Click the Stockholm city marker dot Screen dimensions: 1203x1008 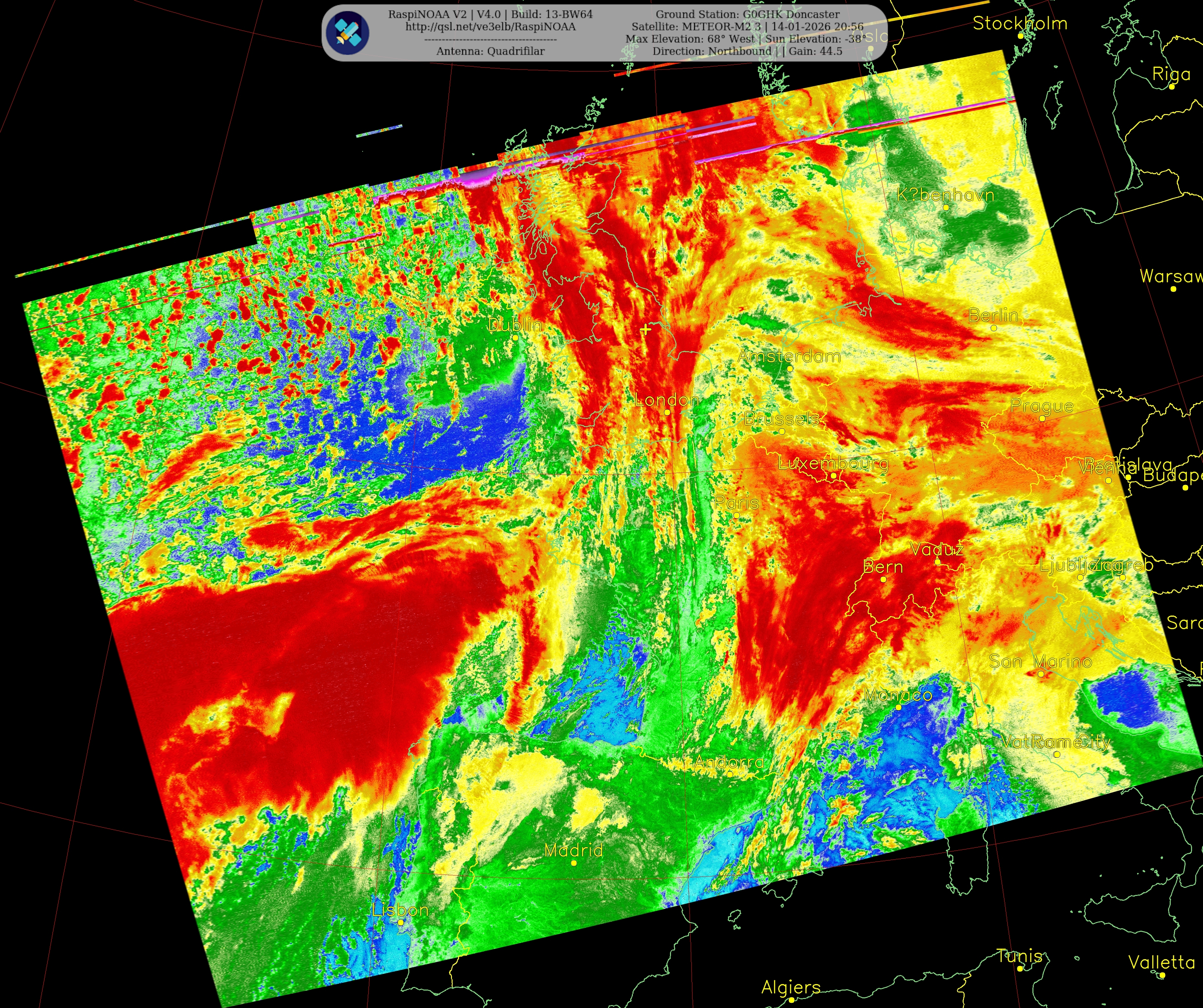1020,36
